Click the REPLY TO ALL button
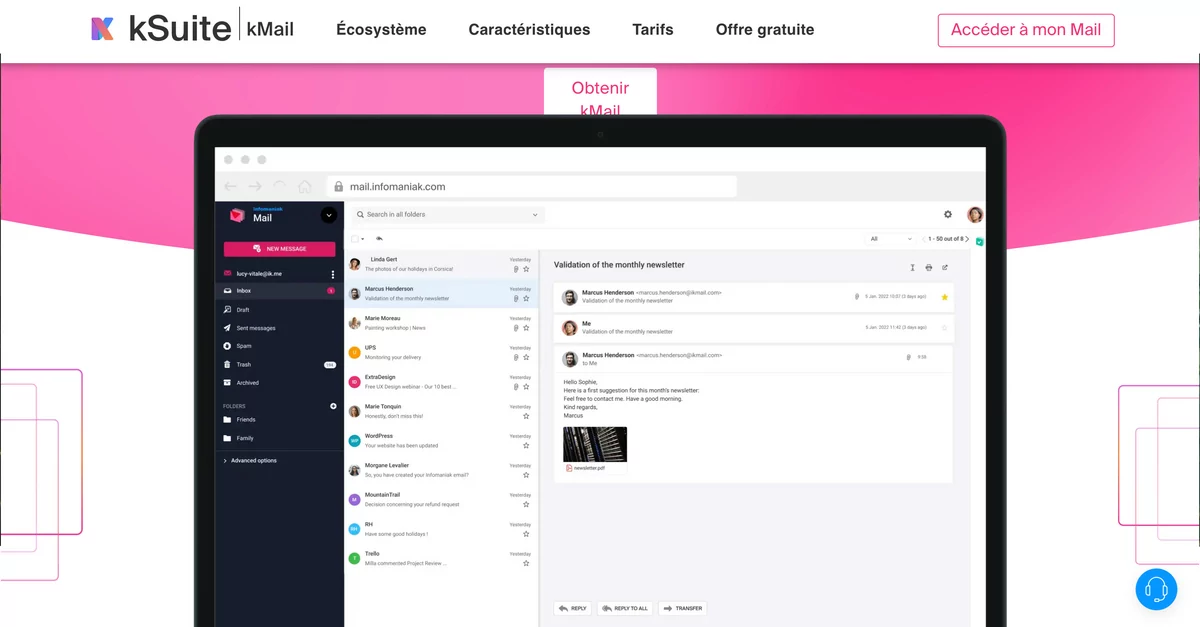The width and height of the screenshot is (1200, 627). [x=625, y=608]
